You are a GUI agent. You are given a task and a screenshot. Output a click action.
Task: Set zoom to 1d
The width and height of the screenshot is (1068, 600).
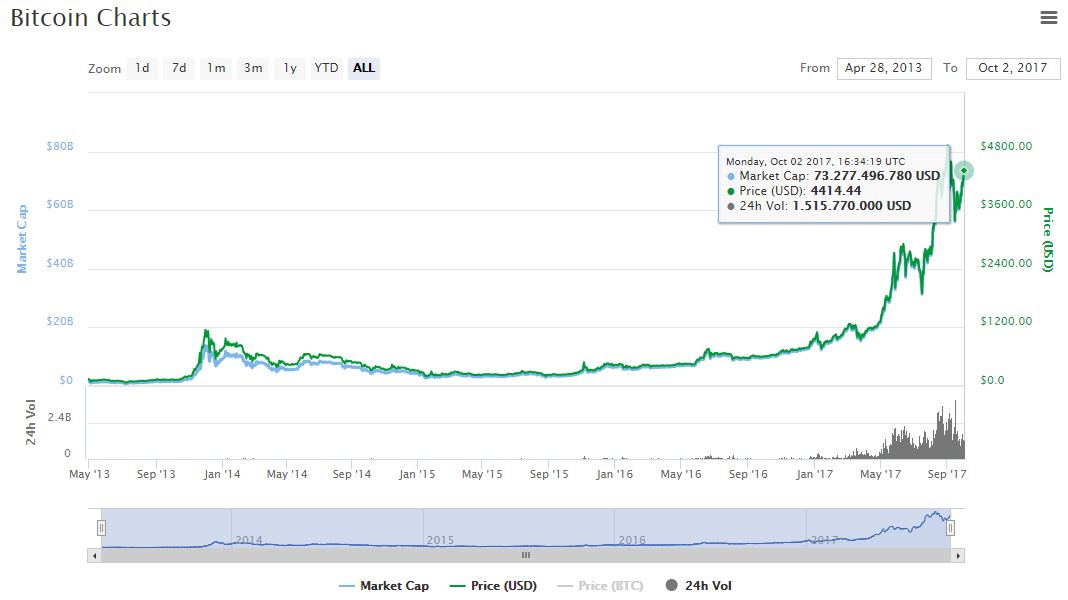coord(142,68)
